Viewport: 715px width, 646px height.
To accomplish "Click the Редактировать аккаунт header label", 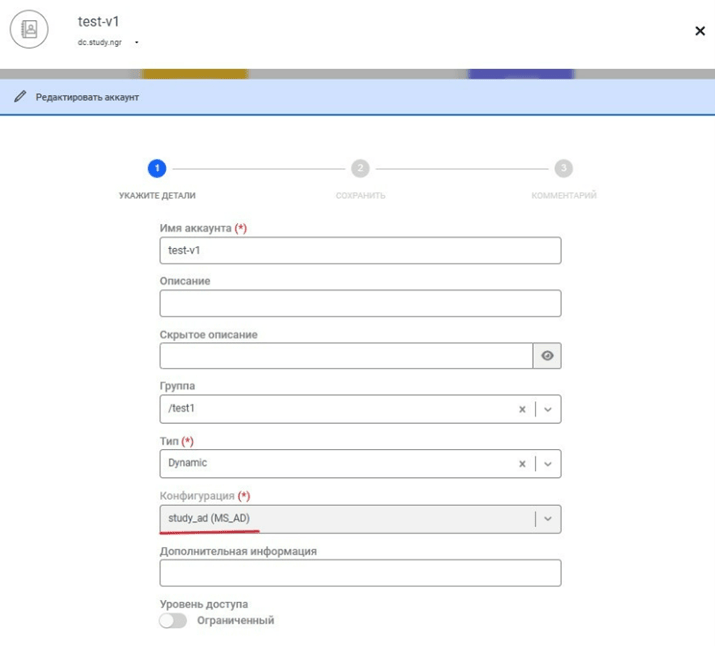I will [x=87, y=97].
